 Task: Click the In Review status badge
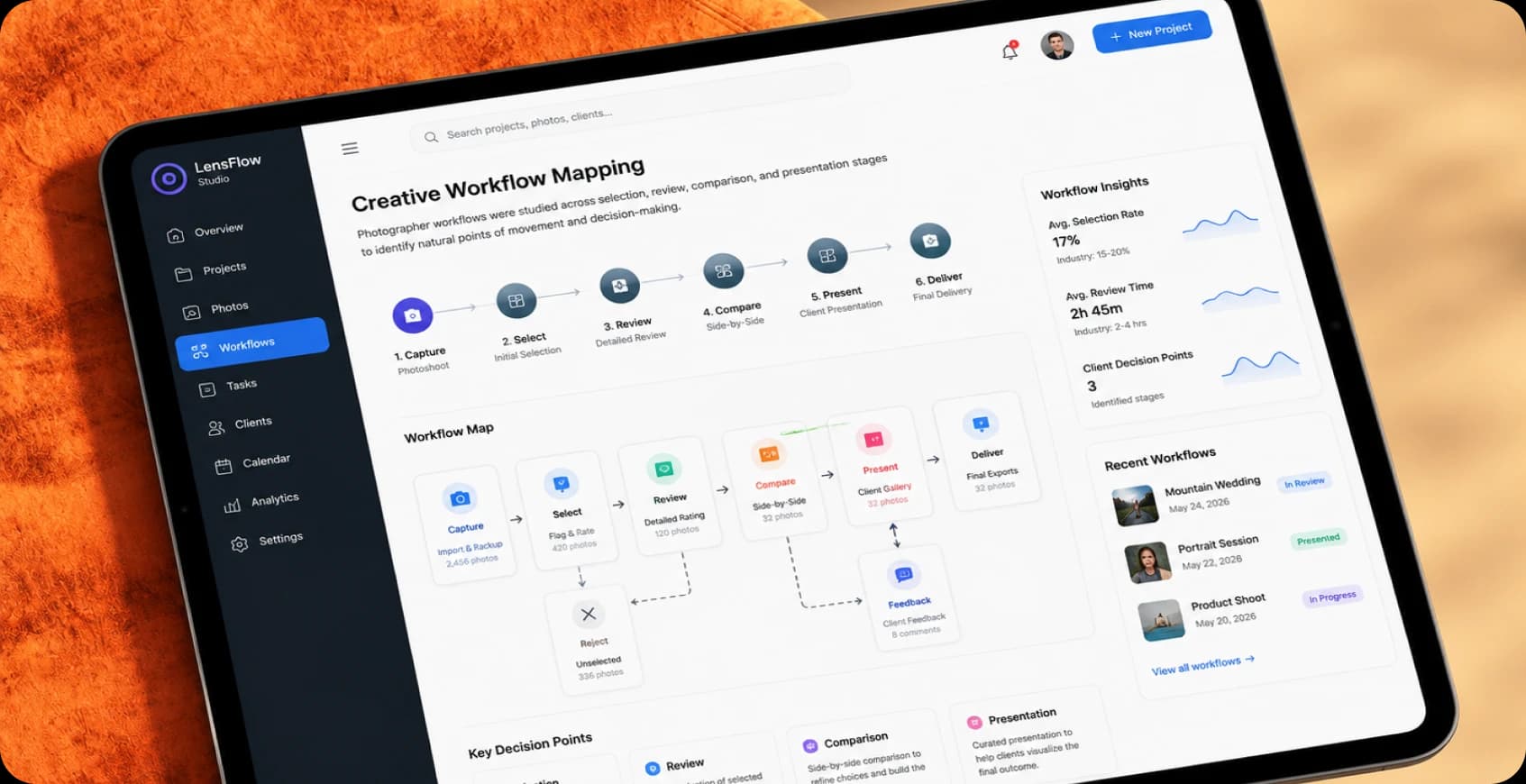1304,483
